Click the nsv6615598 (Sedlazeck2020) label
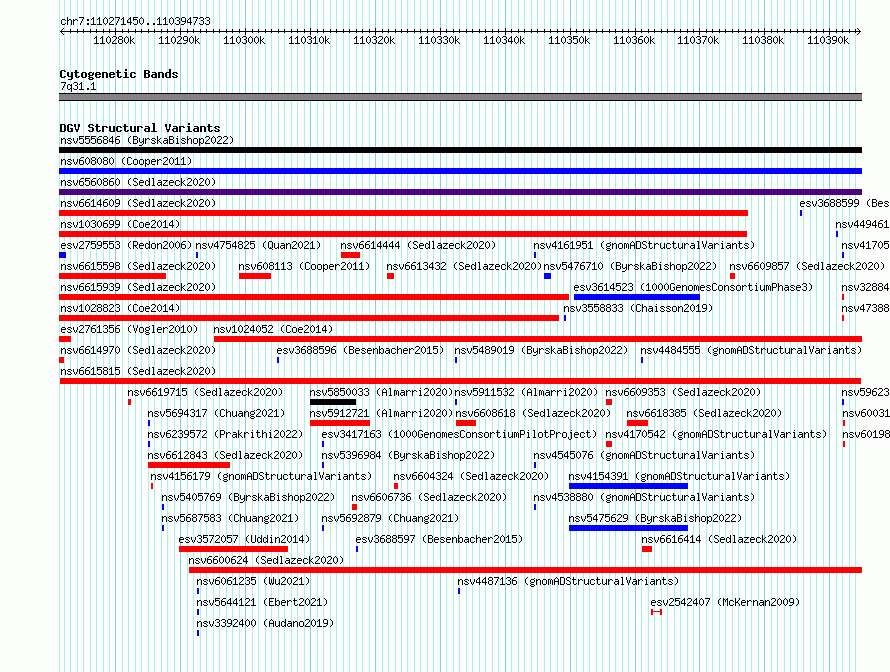The width and height of the screenshot is (890, 672). tap(138, 266)
